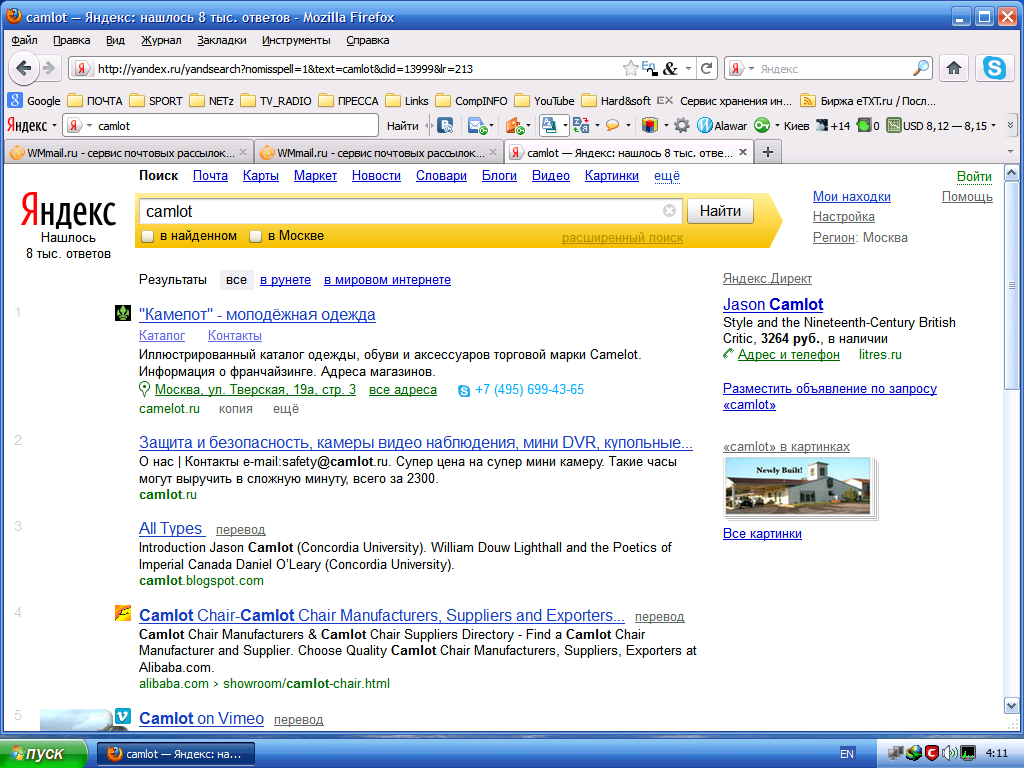Click the EN language indicator in taskbar

(x=847, y=754)
